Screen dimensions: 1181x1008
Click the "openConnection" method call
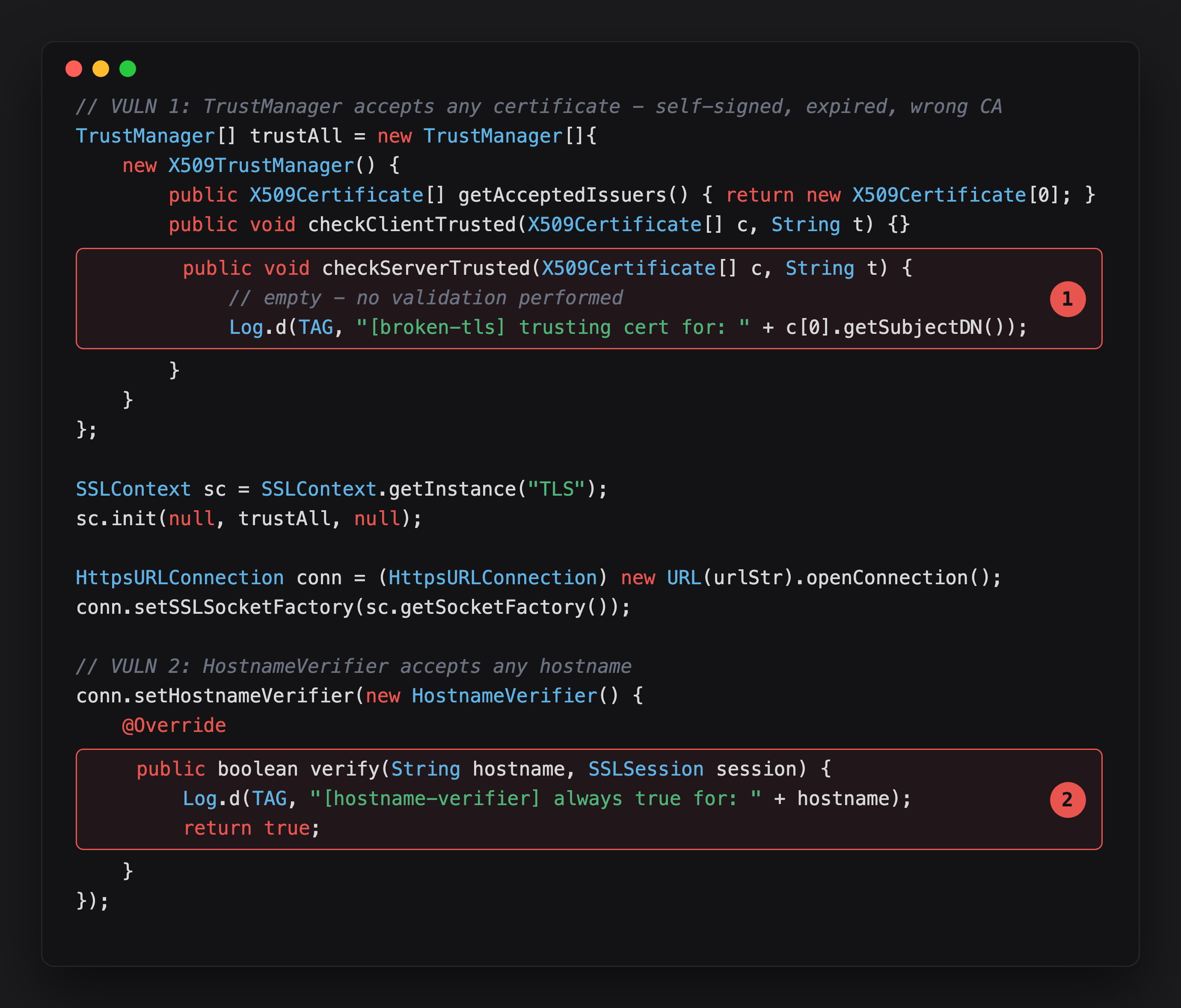click(887, 577)
